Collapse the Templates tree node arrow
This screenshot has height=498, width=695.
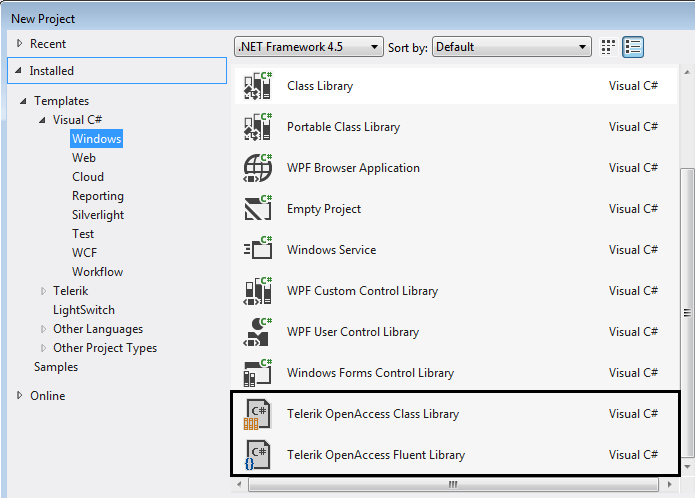click(x=23, y=101)
